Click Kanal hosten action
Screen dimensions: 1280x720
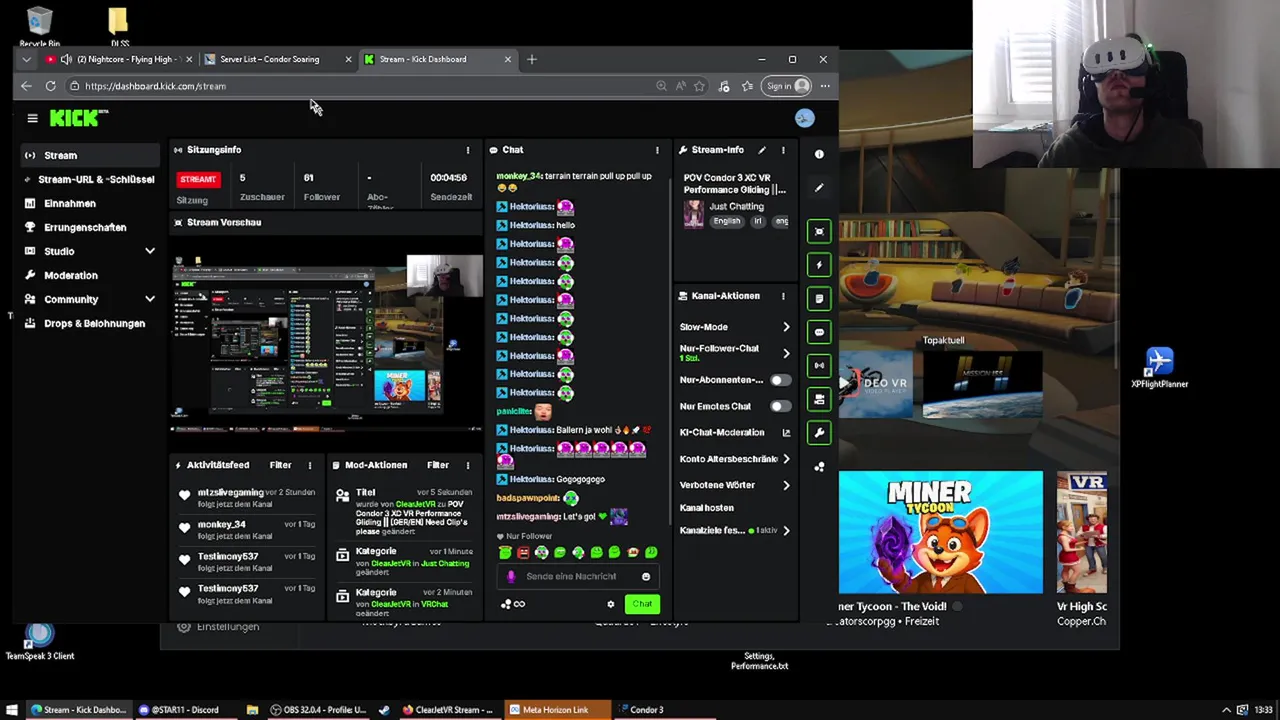point(707,508)
